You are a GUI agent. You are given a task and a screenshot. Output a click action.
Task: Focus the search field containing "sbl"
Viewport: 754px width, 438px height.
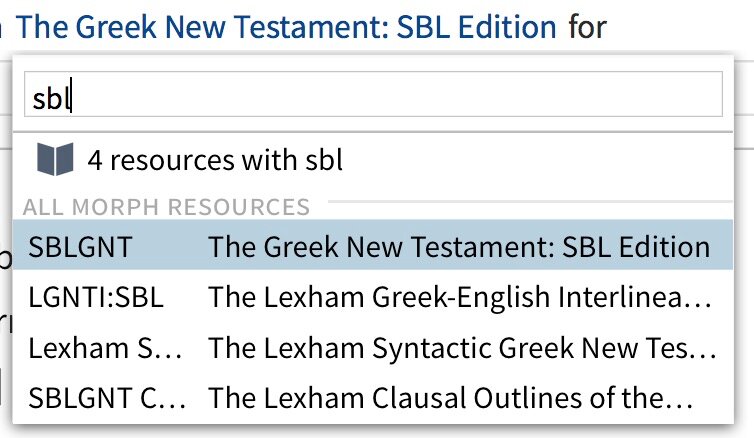[373, 94]
